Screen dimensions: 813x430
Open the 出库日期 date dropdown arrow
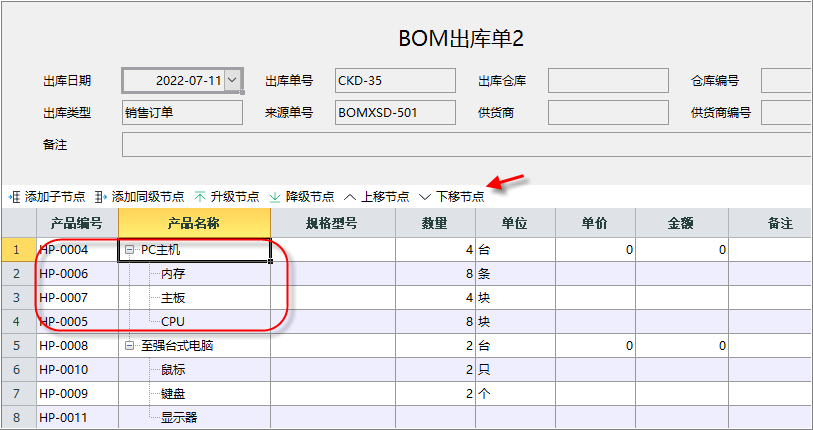(232, 80)
